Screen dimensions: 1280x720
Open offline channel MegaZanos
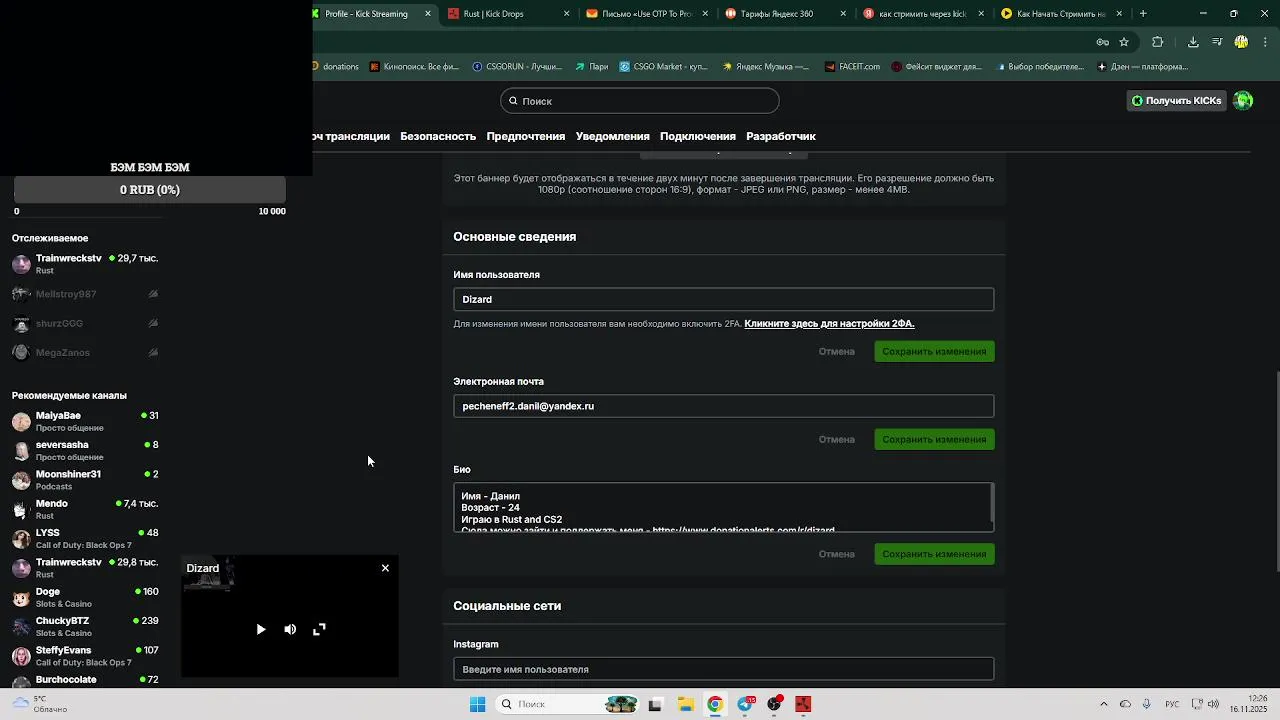[x=85, y=352]
